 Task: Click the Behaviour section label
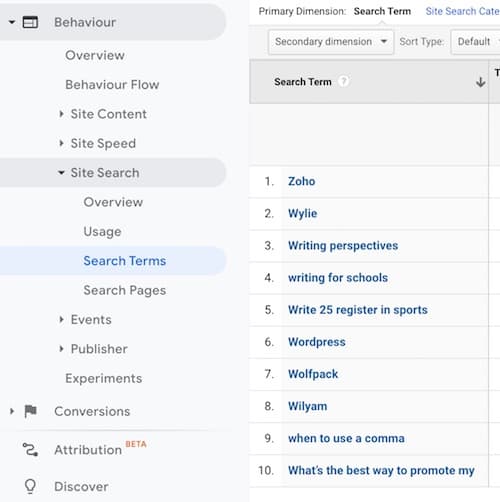click(85, 22)
